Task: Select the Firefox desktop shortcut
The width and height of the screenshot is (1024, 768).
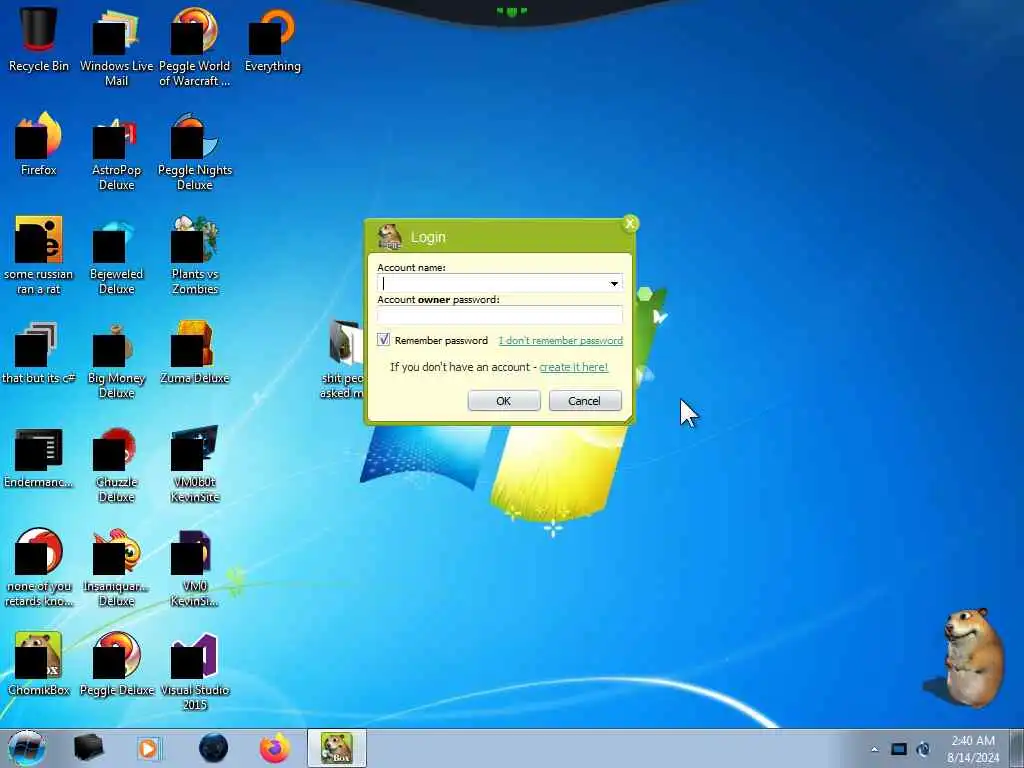Action: coord(39,144)
